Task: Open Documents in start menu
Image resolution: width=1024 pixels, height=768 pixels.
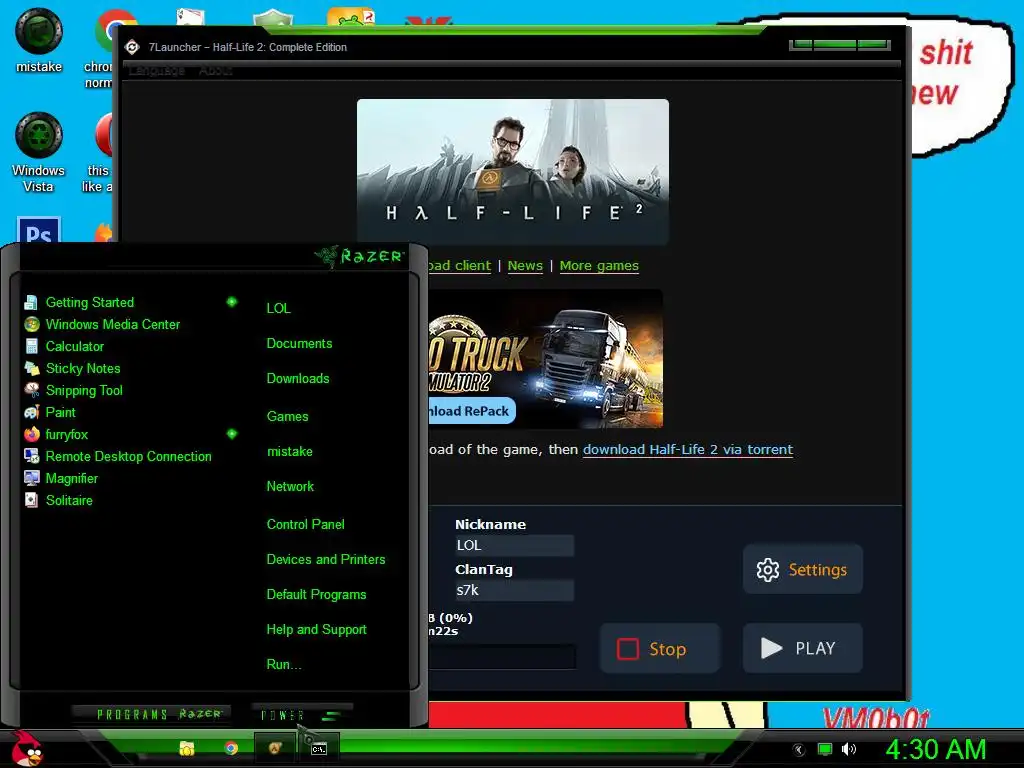Action: tap(299, 344)
